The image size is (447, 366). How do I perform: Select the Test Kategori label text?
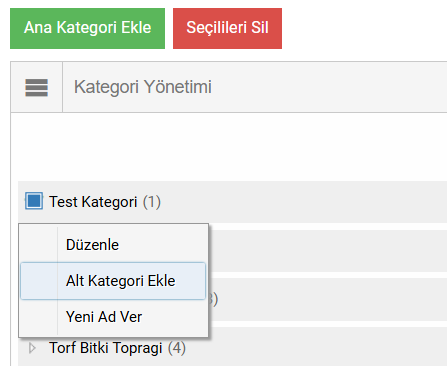pyautogui.click(x=93, y=202)
